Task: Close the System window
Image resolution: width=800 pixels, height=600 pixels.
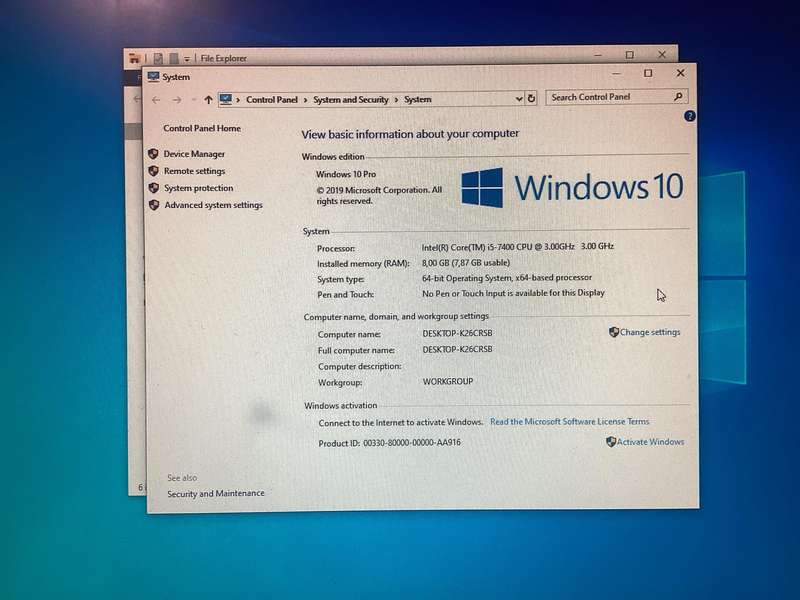Action: point(680,73)
